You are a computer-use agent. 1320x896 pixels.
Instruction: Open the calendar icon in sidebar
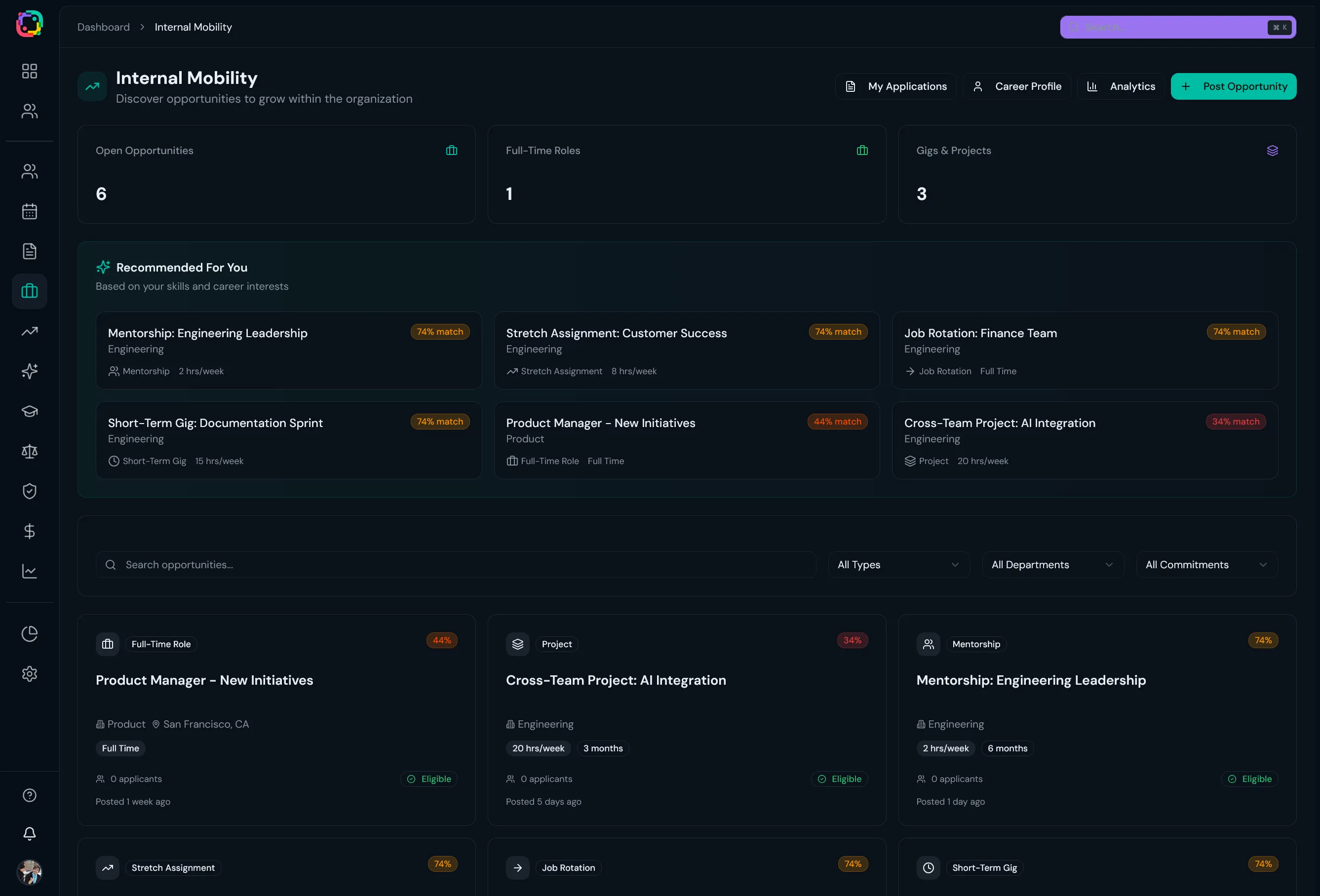click(30, 211)
